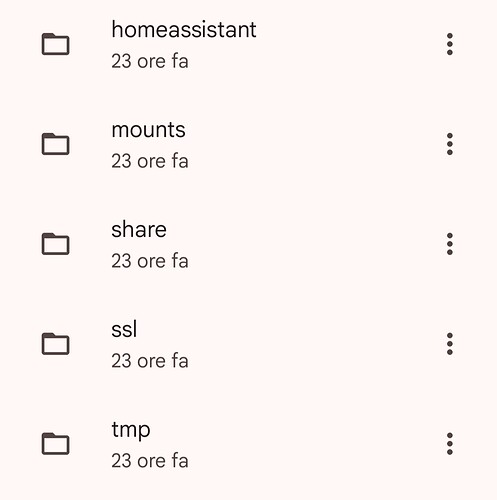Click the mounts folder icon
The image size is (497, 500).
(55, 144)
